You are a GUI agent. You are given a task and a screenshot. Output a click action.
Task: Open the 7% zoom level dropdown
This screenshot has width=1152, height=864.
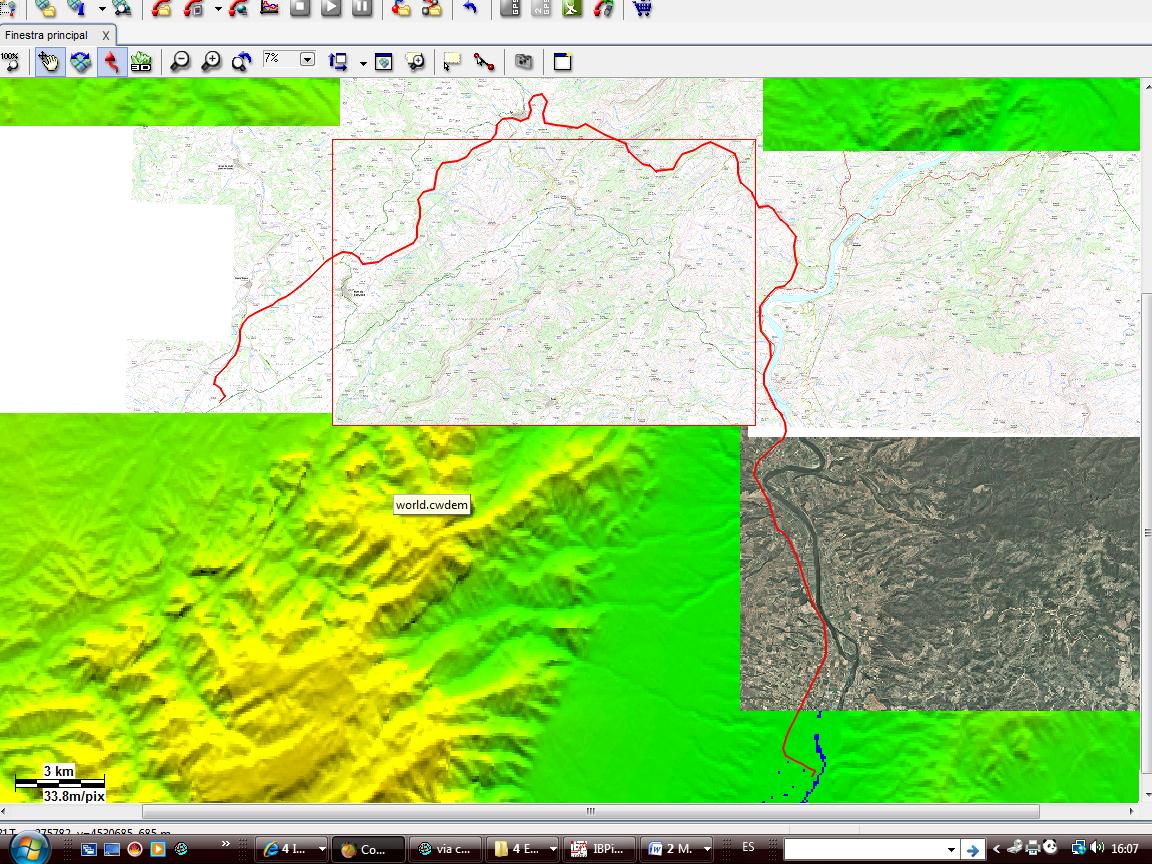click(x=308, y=60)
